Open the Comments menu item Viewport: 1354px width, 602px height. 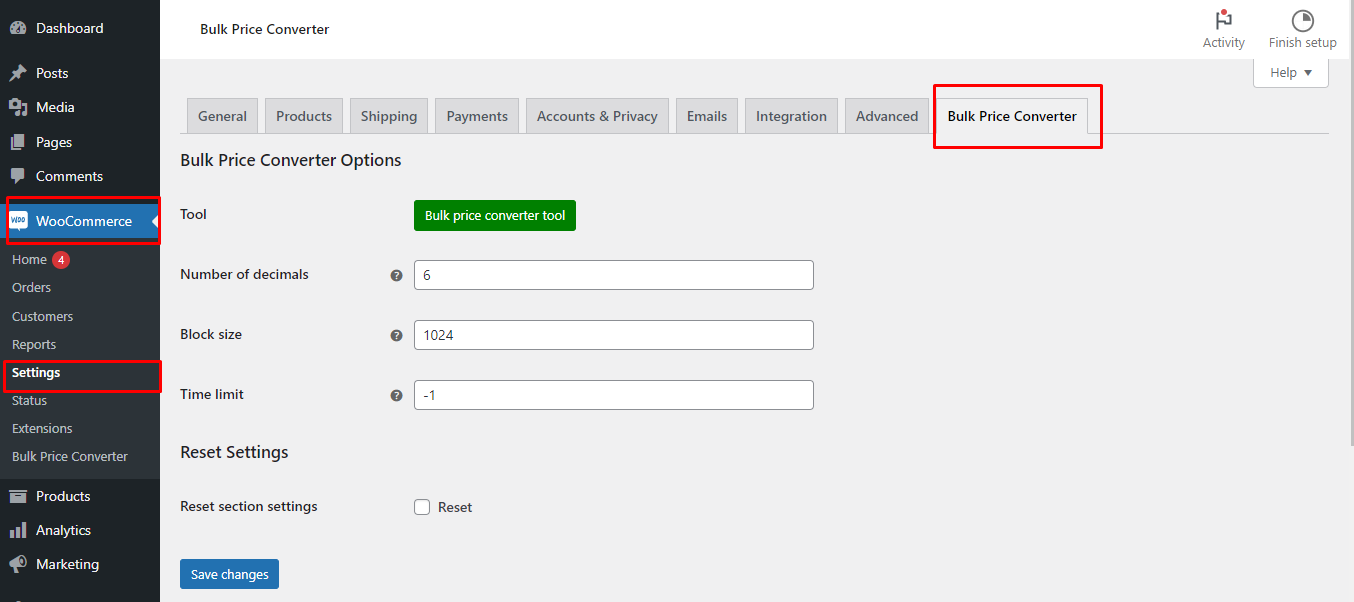coord(80,176)
